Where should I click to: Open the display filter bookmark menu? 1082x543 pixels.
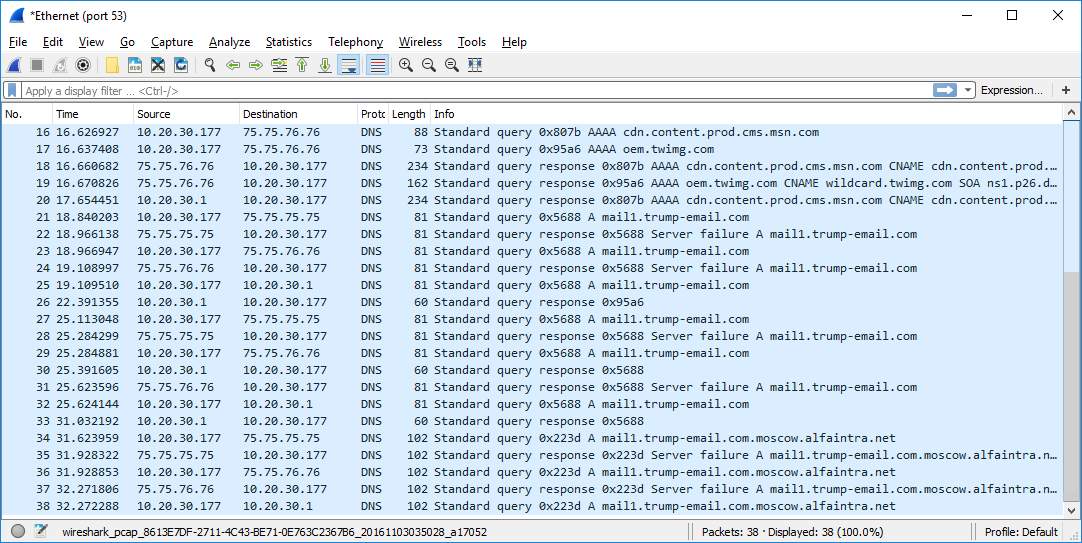tap(12, 90)
